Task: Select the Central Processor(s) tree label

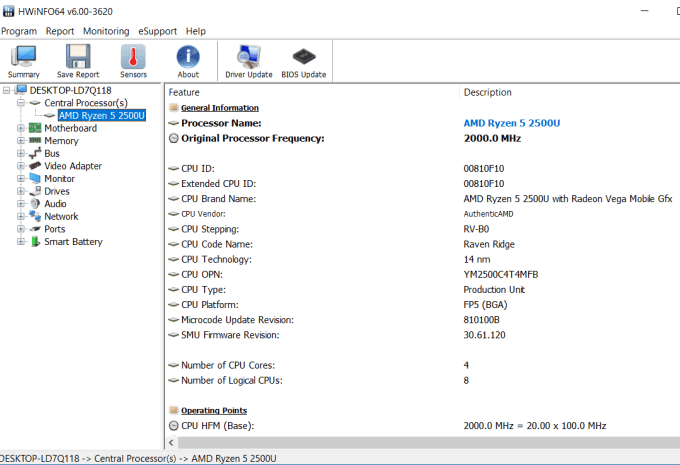Action: [x=86, y=103]
